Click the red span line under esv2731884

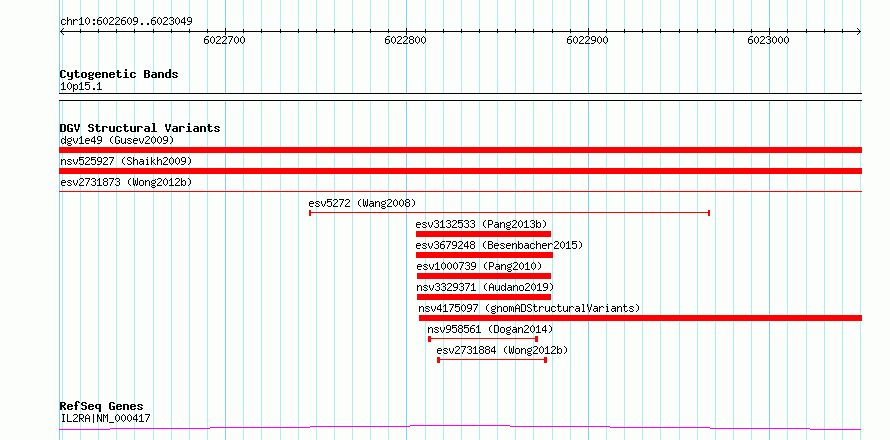click(x=492, y=360)
